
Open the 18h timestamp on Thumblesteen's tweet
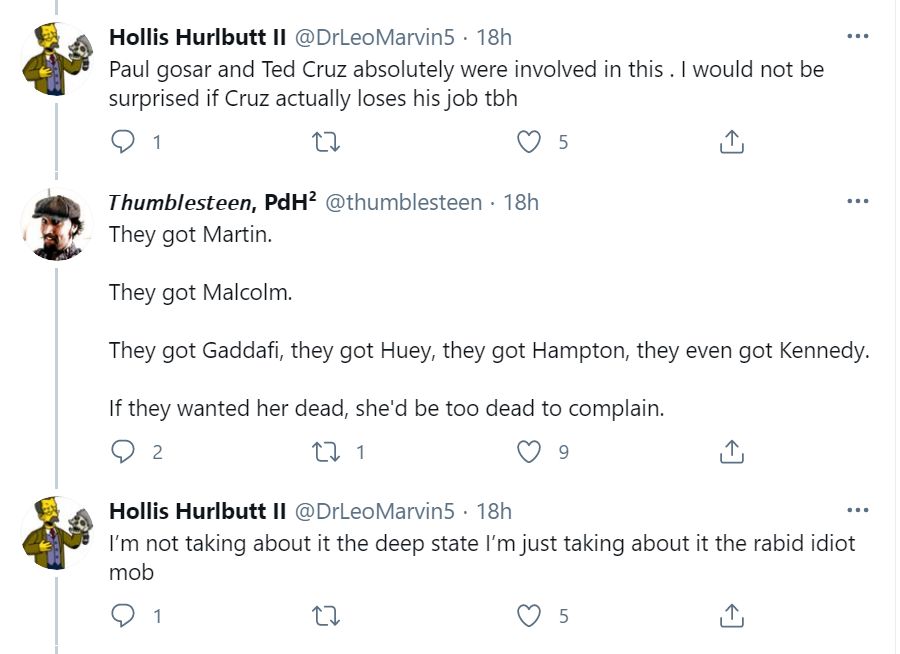(x=521, y=202)
